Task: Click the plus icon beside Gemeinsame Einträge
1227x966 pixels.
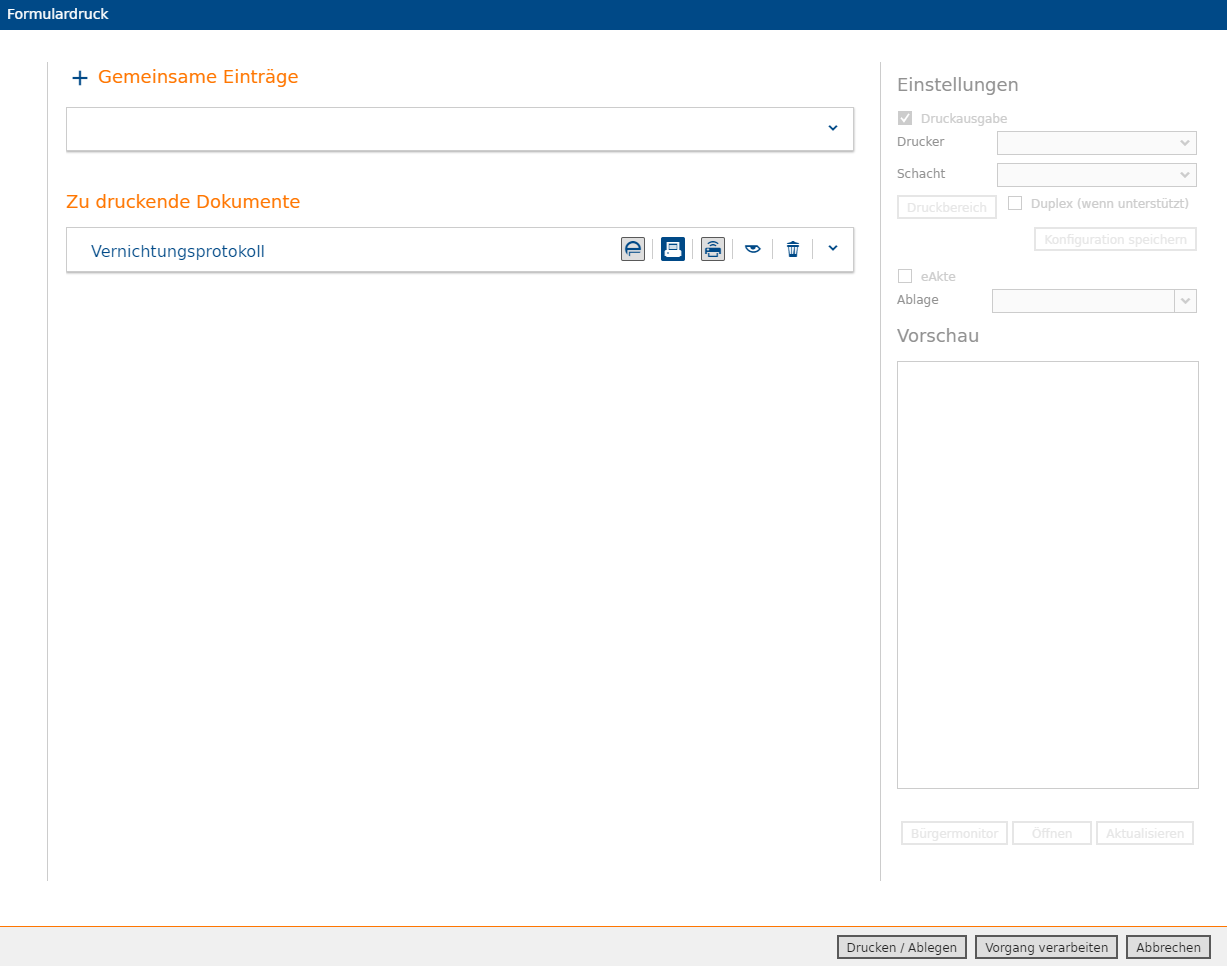Action: point(80,78)
